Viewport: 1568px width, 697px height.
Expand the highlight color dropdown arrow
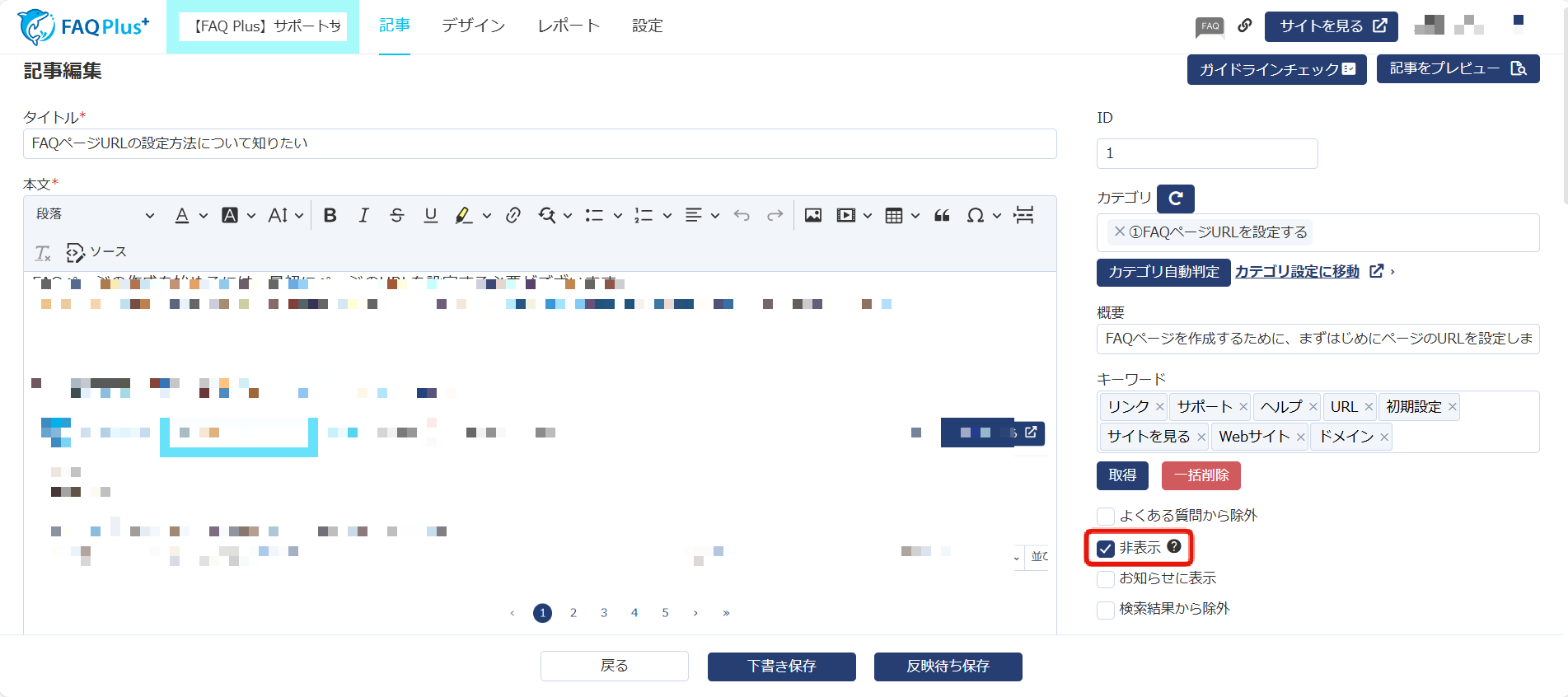point(487,216)
